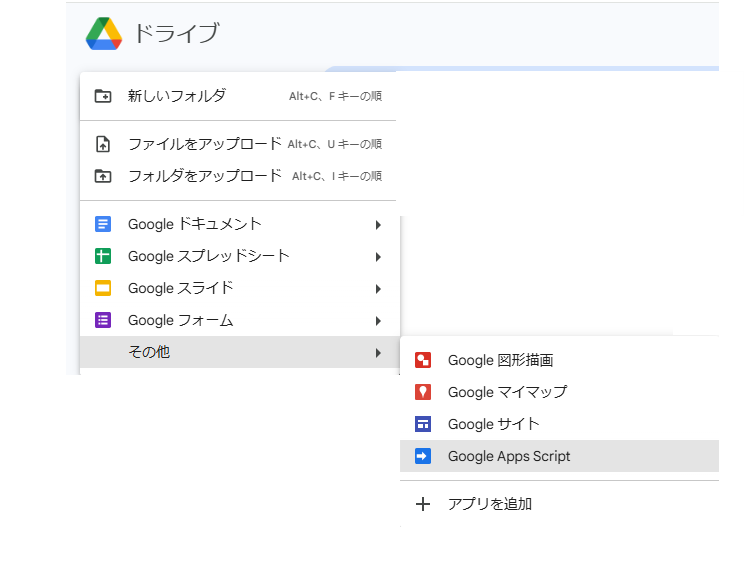Click the blue Google Docs icon
The image size is (745, 588).
pos(103,224)
